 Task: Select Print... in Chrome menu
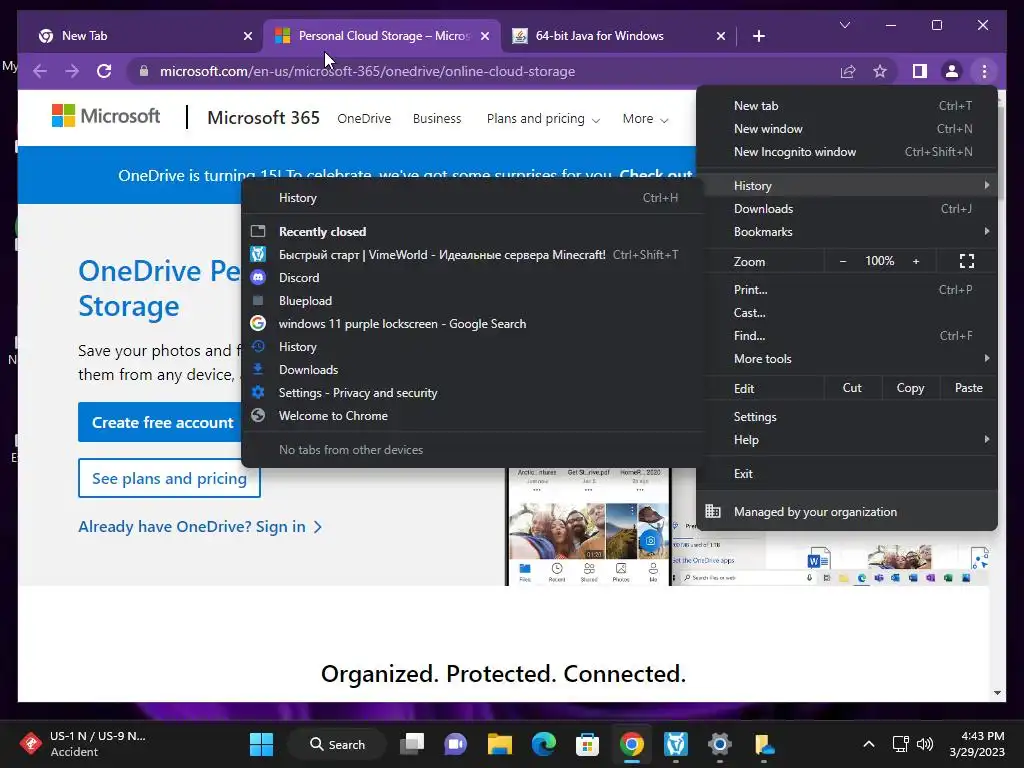click(x=847, y=289)
